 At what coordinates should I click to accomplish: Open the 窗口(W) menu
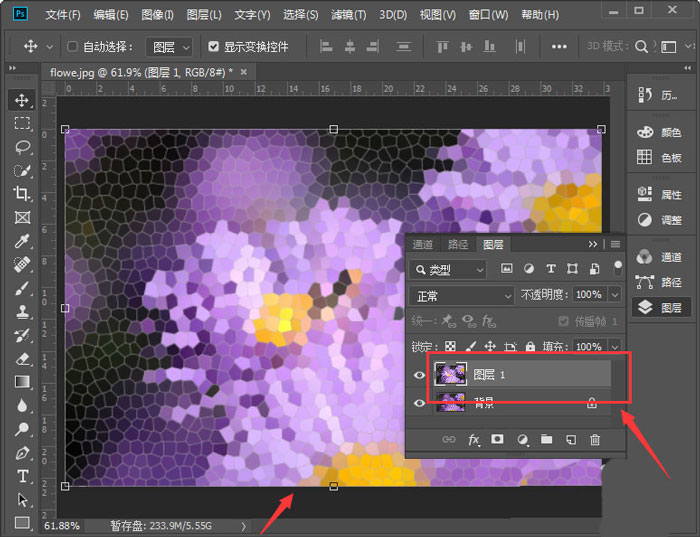click(x=488, y=15)
